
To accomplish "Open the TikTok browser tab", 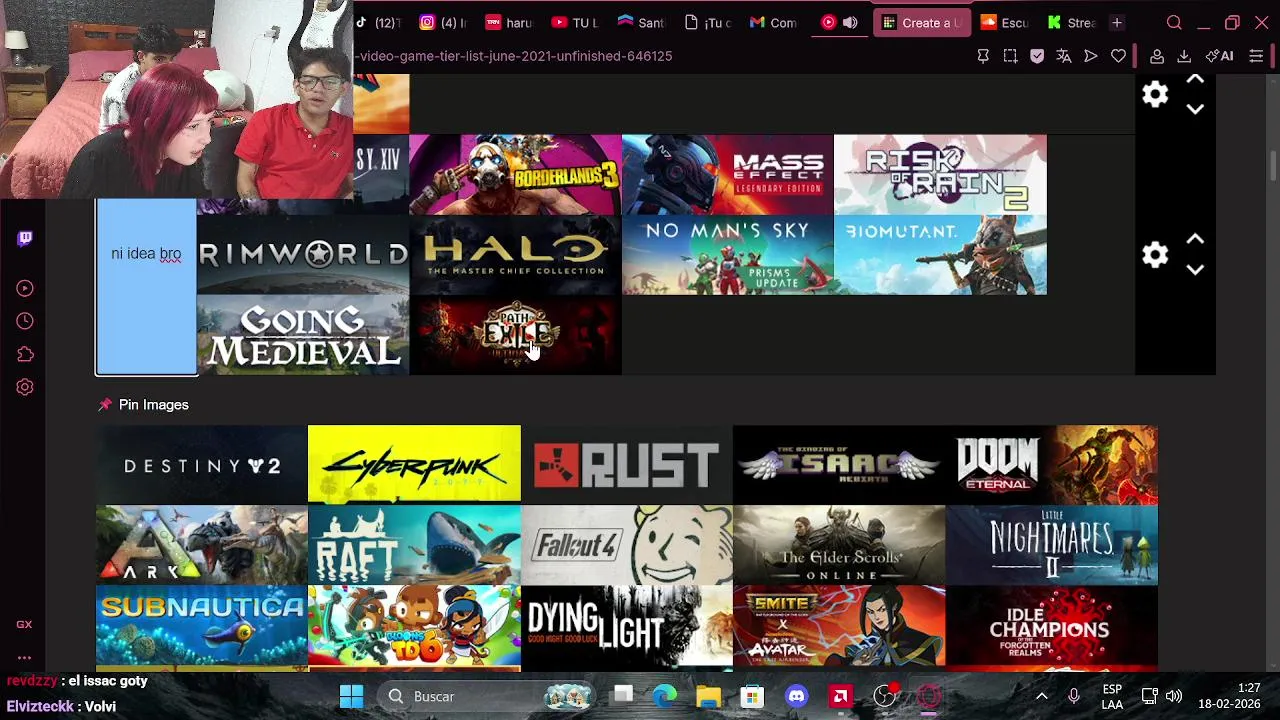I will (379, 22).
